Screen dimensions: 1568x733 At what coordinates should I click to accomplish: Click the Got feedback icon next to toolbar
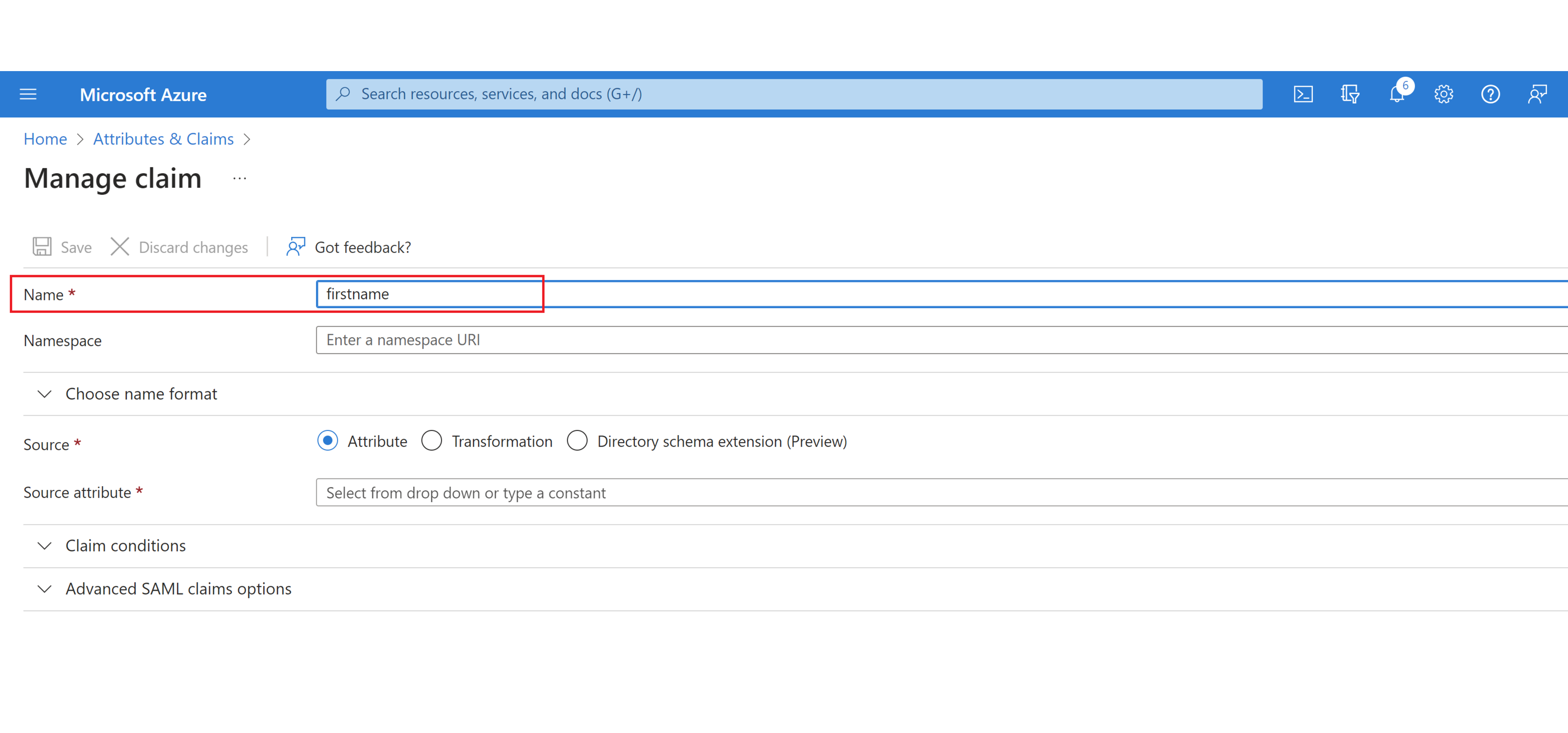tap(296, 247)
